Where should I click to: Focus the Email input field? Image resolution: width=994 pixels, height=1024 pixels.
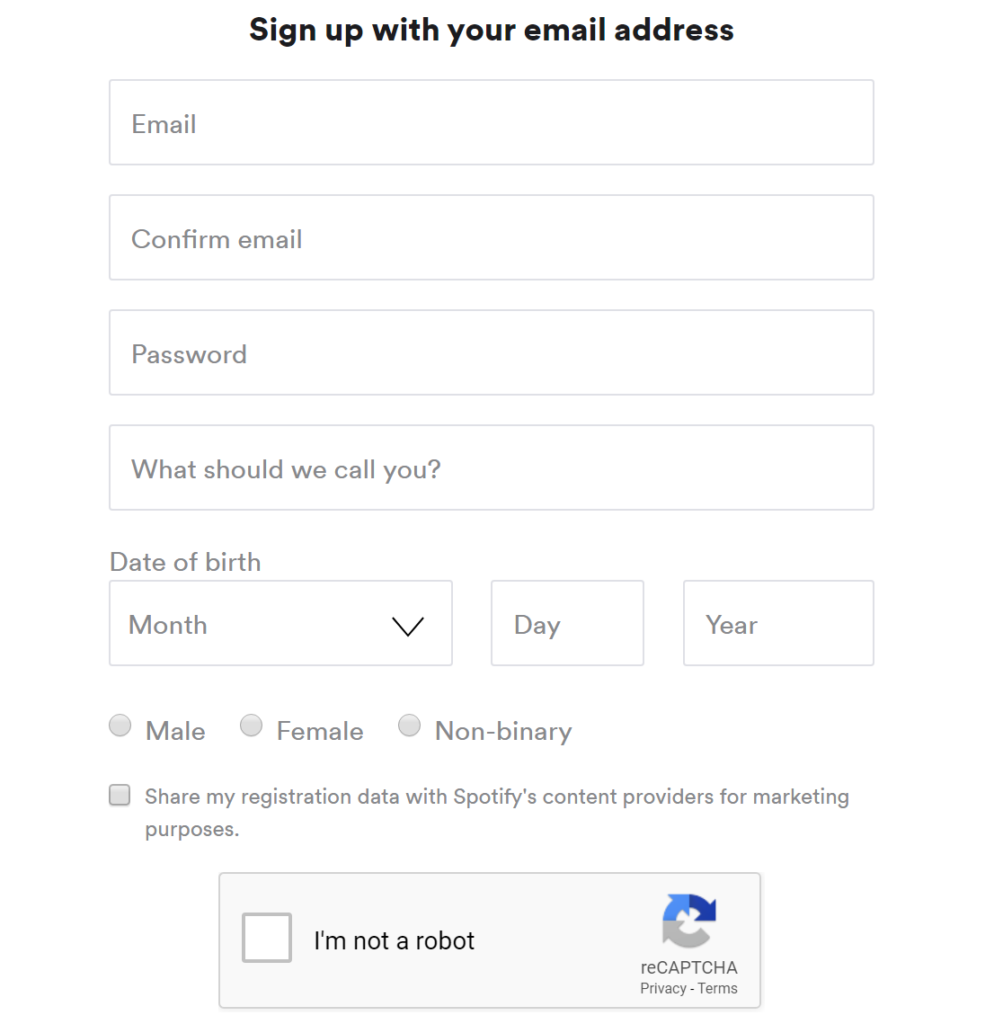tap(491, 123)
